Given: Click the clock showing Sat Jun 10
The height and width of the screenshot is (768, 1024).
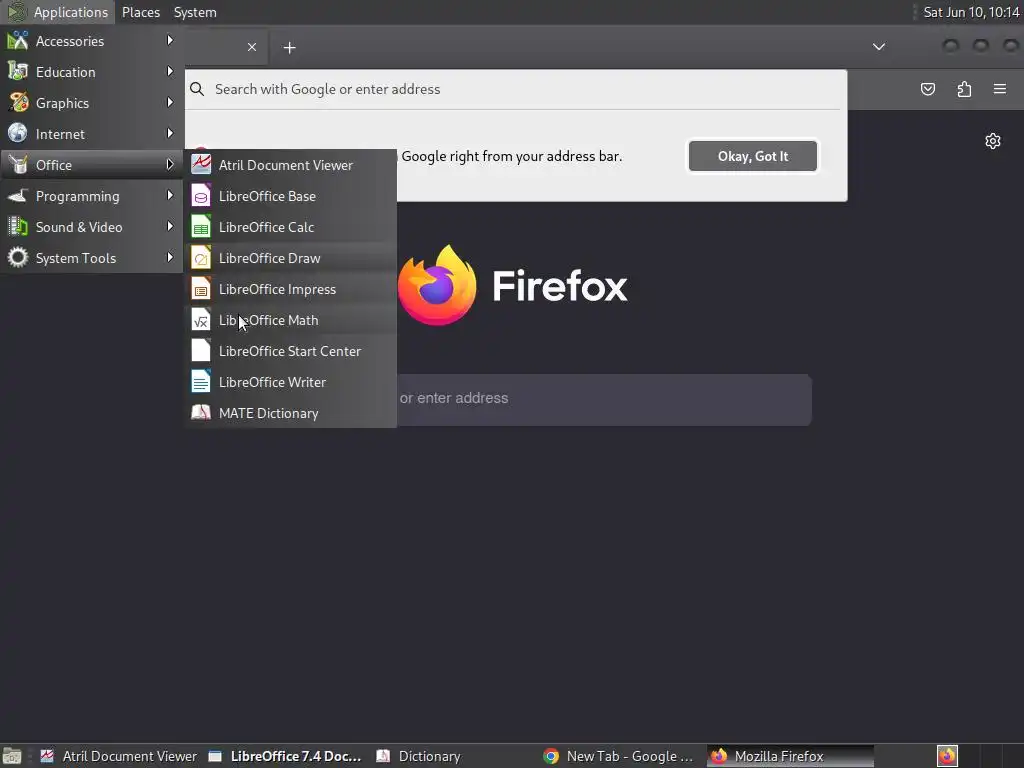Looking at the screenshot, I should (971, 12).
